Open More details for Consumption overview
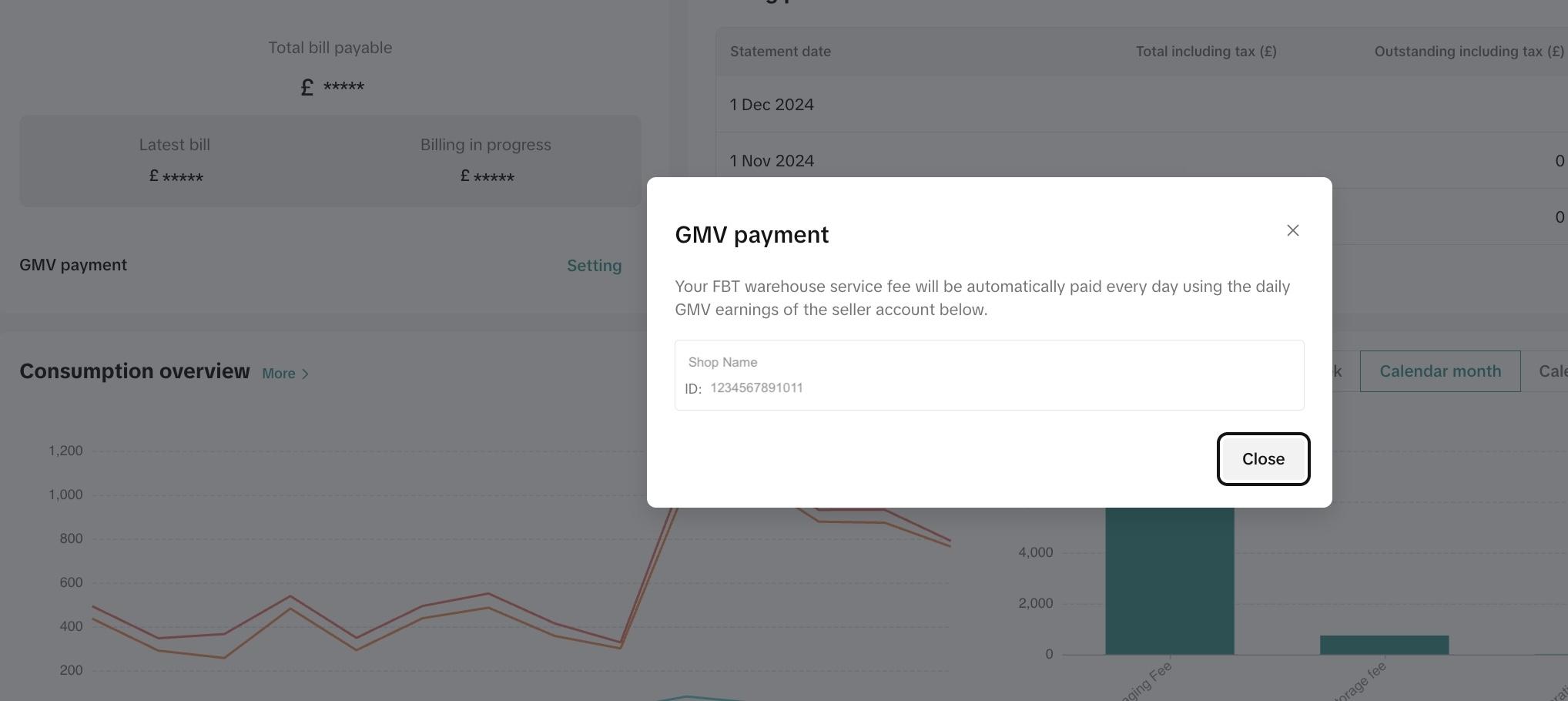 [279, 373]
